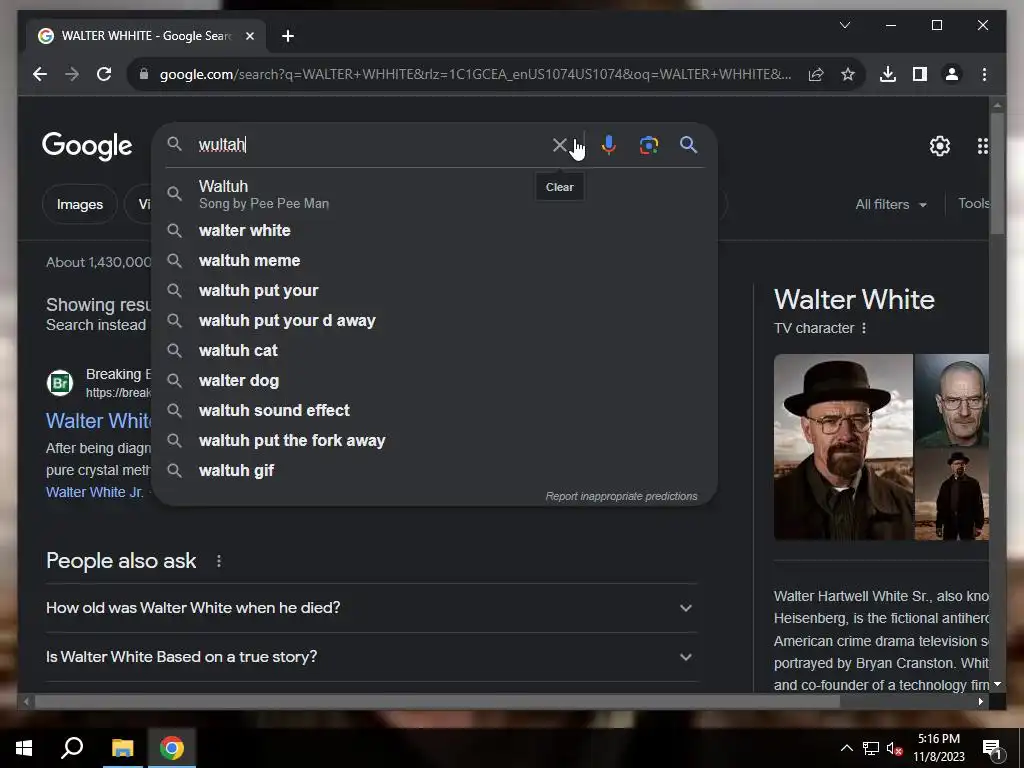Toggle Chrome side panel
Image resolution: width=1024 pixels, height=768 pixels.
point(920,74)
